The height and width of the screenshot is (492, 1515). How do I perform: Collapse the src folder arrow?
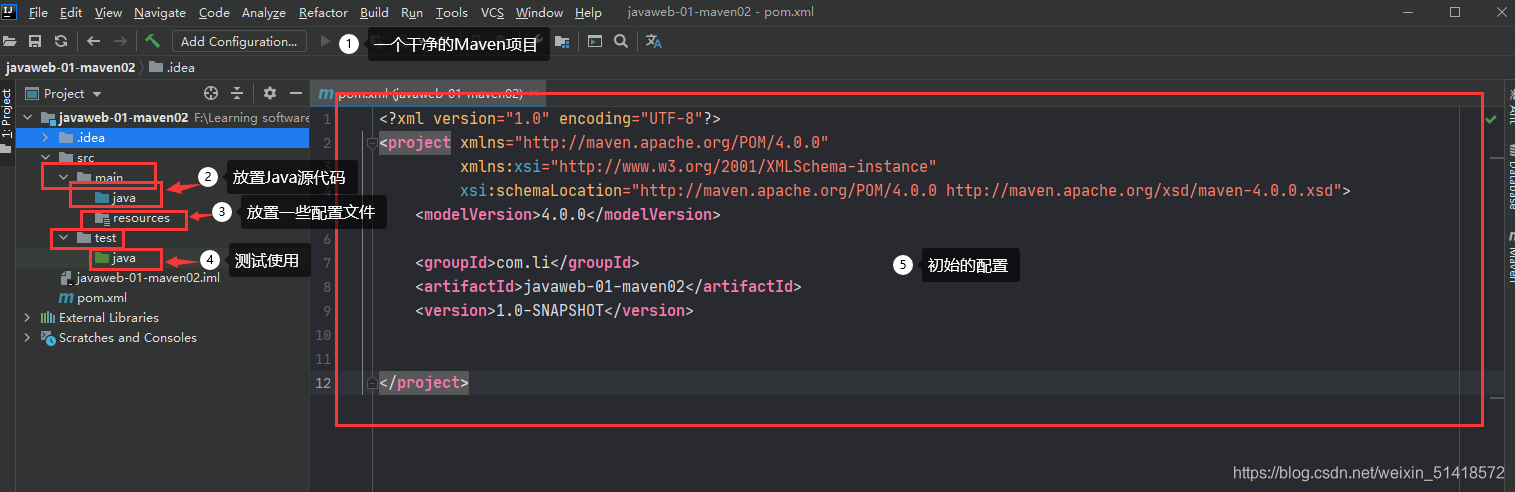pos(45,157)
